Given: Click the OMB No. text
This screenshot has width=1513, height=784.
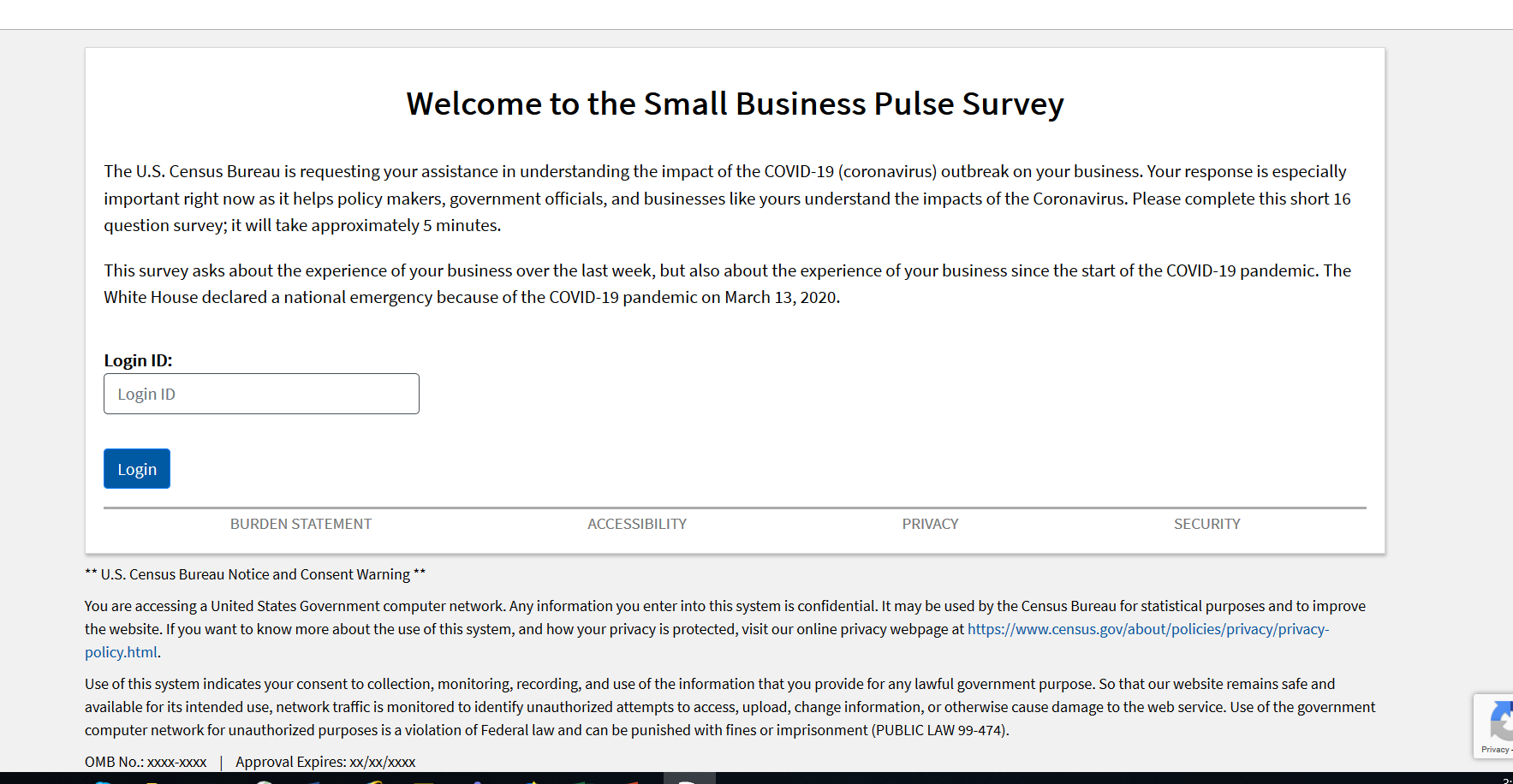Looking at the screenshot, I should click(146, 762).
